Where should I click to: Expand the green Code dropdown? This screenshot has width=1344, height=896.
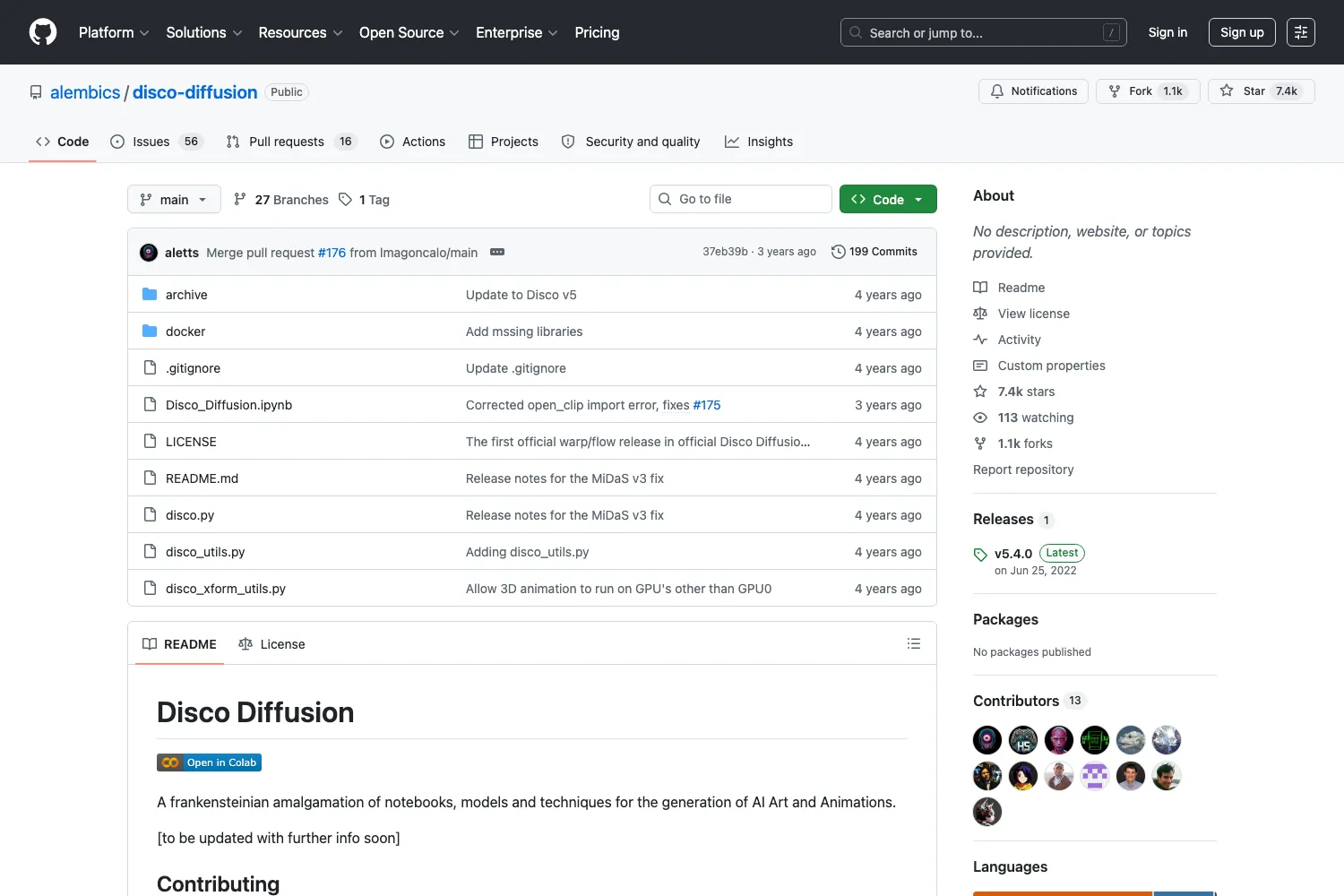point(888,199)
